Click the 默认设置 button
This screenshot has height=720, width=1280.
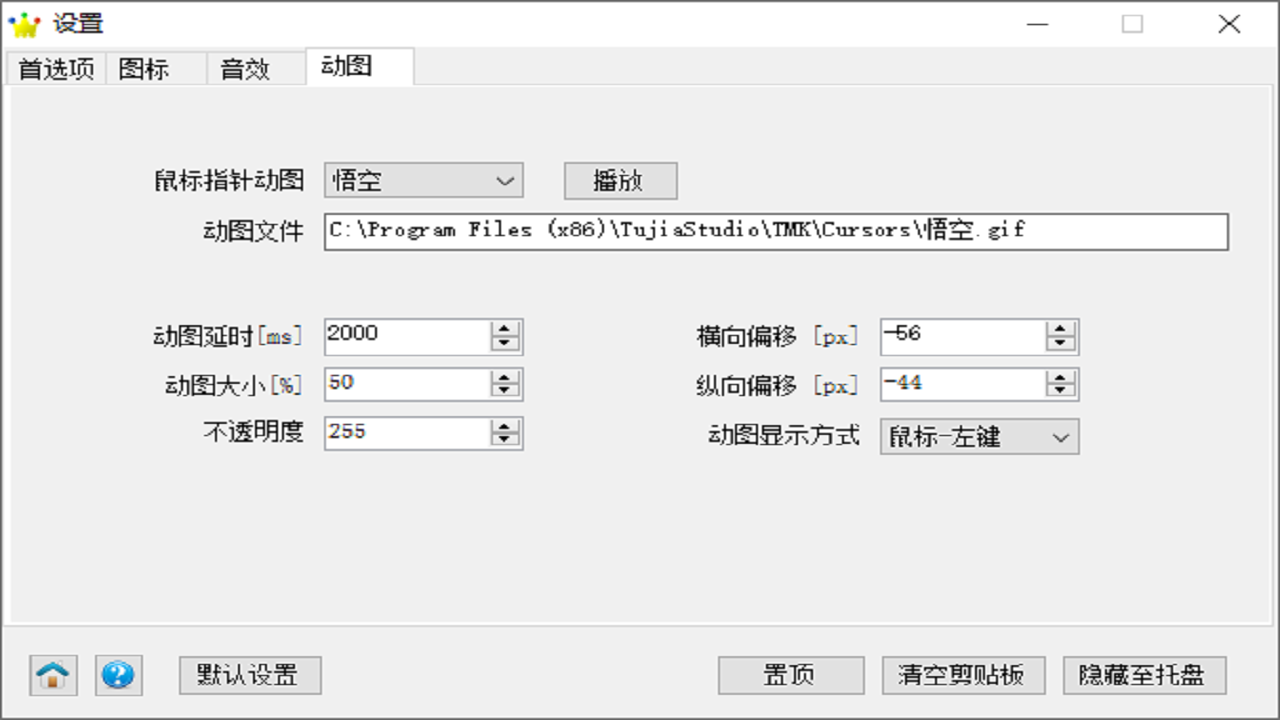click(x=249, y=676)
